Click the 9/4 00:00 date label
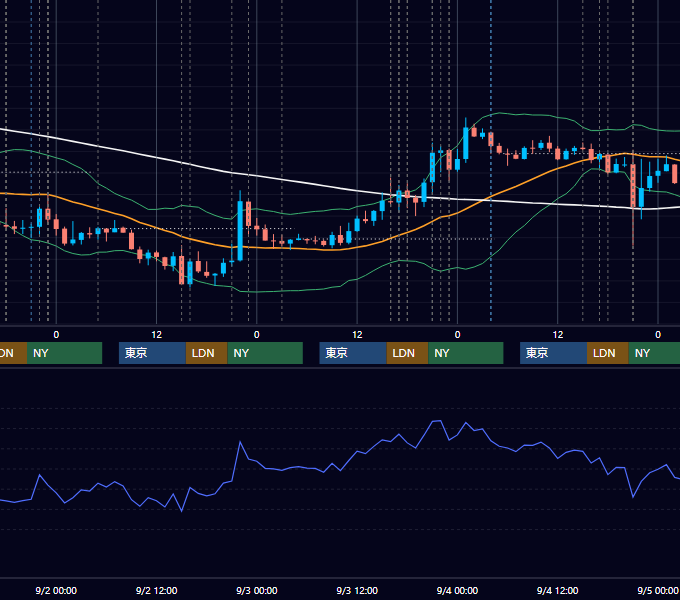 tap(457, 590)
